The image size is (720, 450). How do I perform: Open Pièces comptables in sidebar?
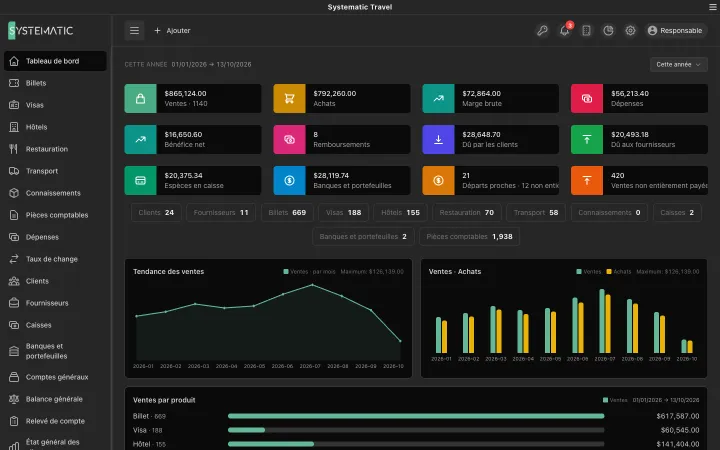click(55, 215)
